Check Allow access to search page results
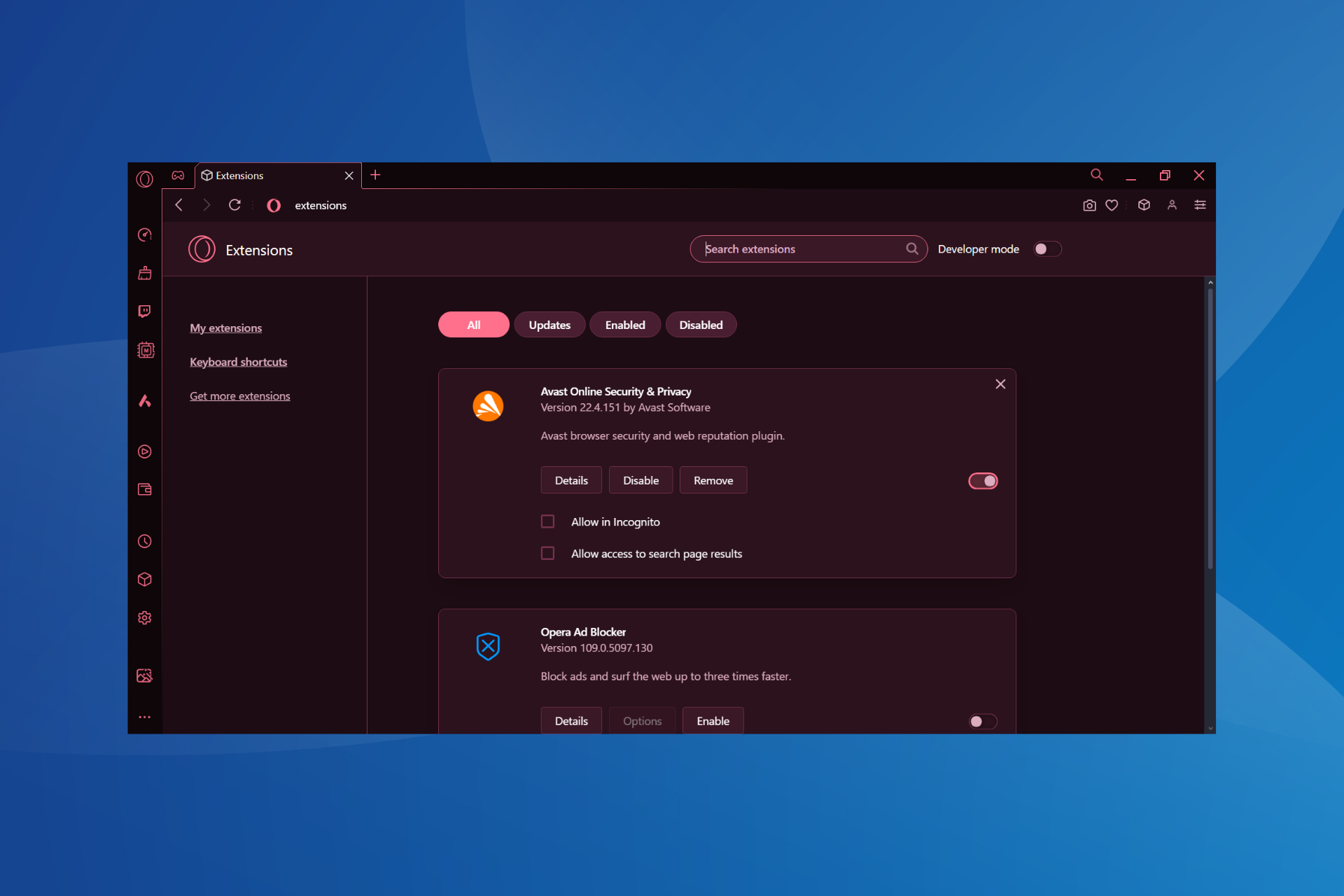The width and height of the screenshot is (1344, 896). (548, 553)
